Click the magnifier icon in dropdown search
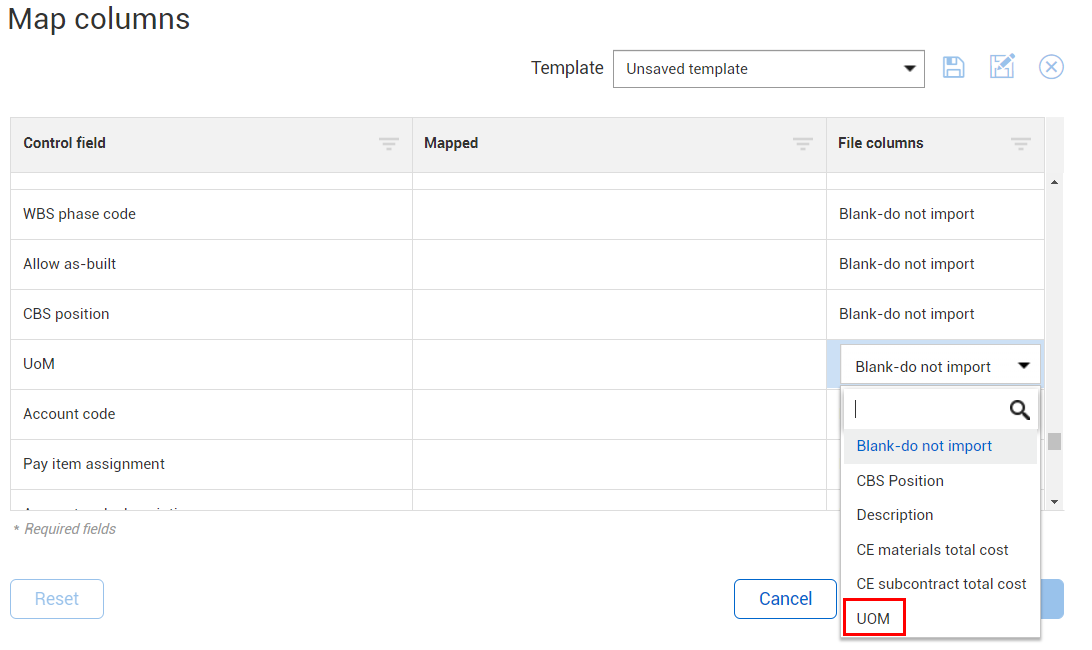Screen dimensions: 1092x650 point(1019,410)
